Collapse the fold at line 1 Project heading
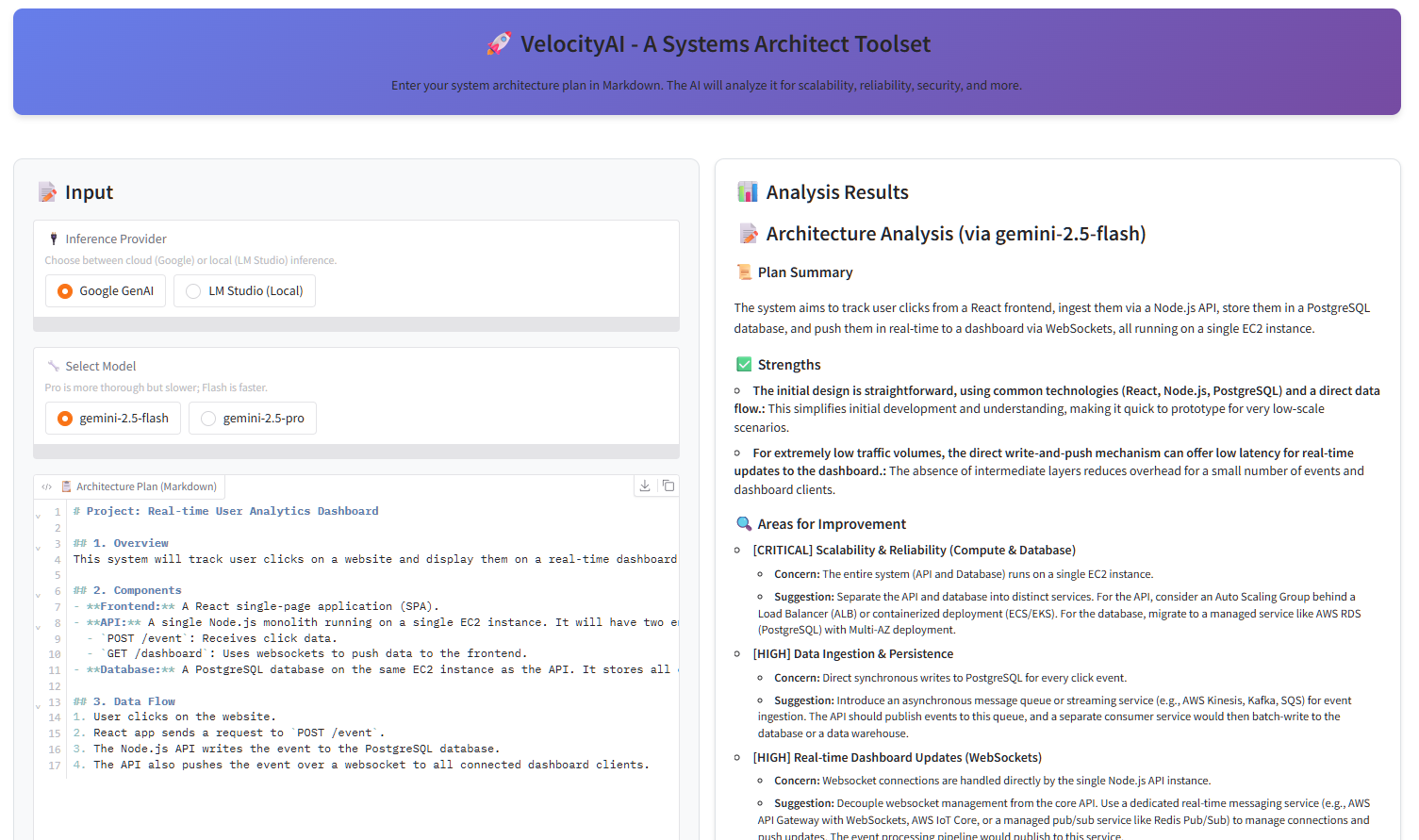1419x840 pixels. tap(38, 517)
